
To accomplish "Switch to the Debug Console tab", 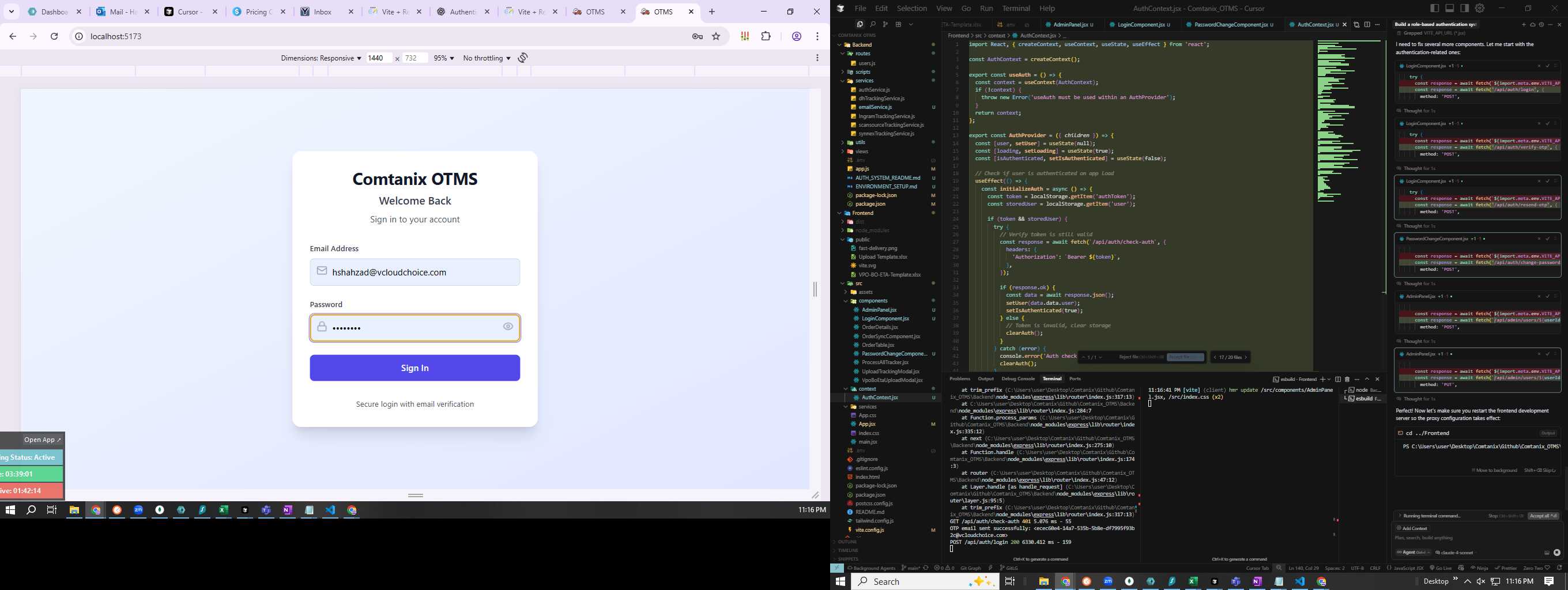I will pyautogui.click(x=1017, y=379).
